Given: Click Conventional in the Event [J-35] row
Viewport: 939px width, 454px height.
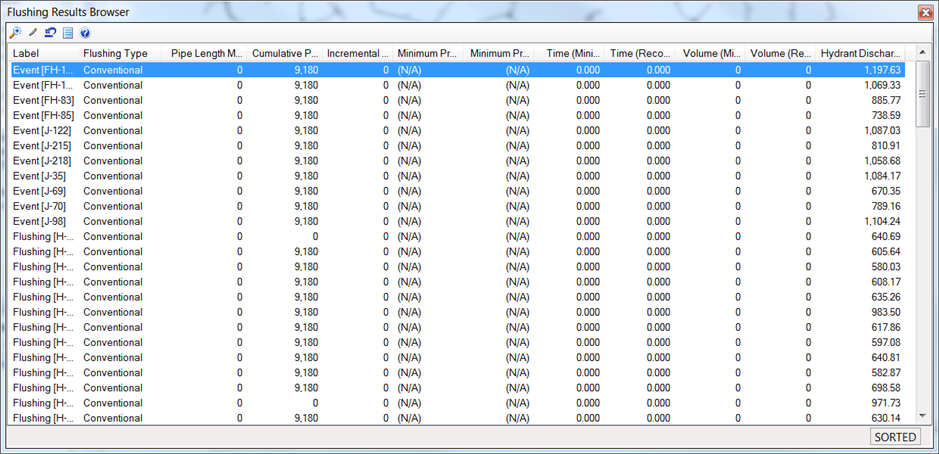Looking at the screenshot, I should [113, 176].
